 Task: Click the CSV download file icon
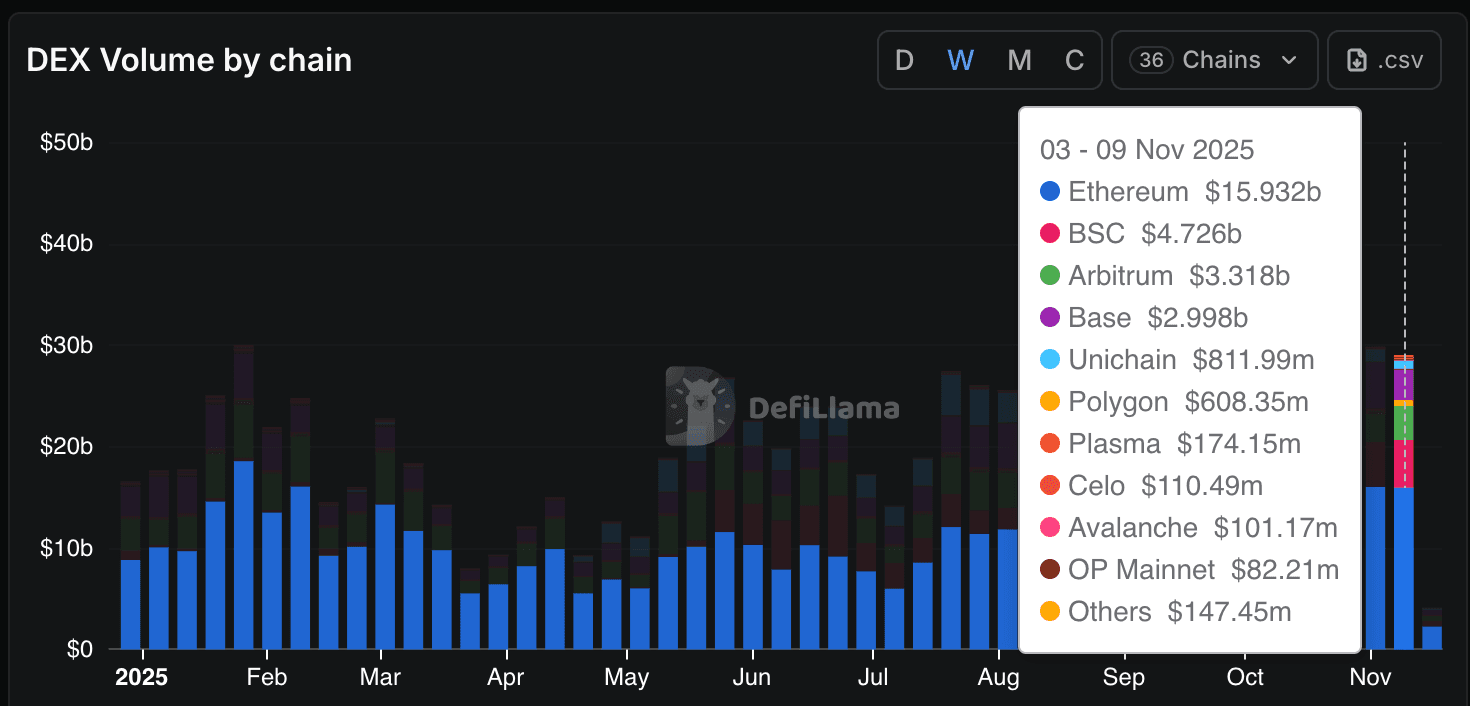pos(1357,61)
